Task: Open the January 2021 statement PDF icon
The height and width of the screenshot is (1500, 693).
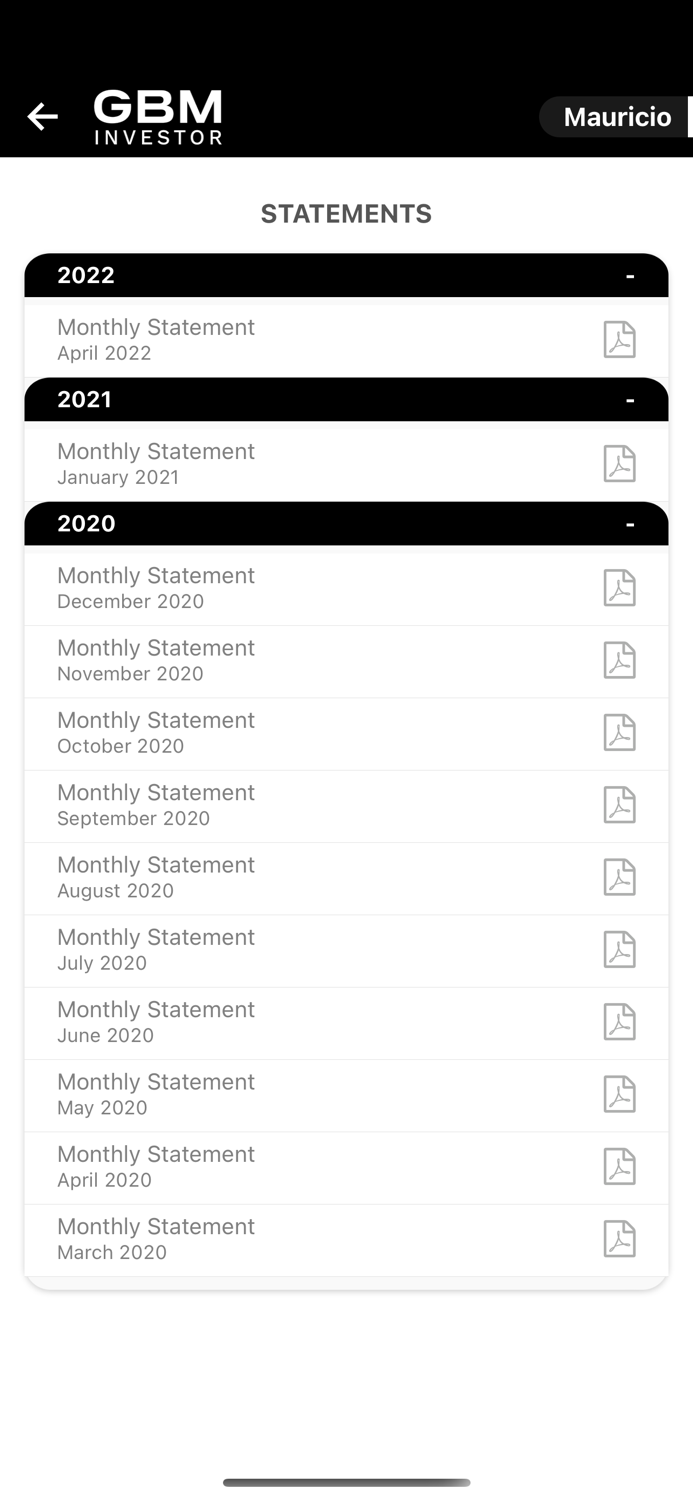Action: coord(619,463)
